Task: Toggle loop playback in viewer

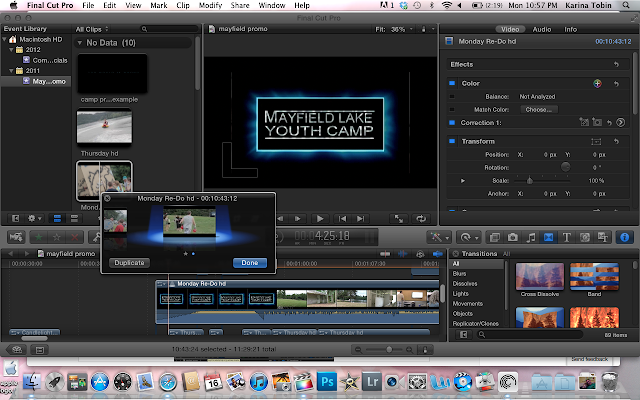Action: point(421,219)
